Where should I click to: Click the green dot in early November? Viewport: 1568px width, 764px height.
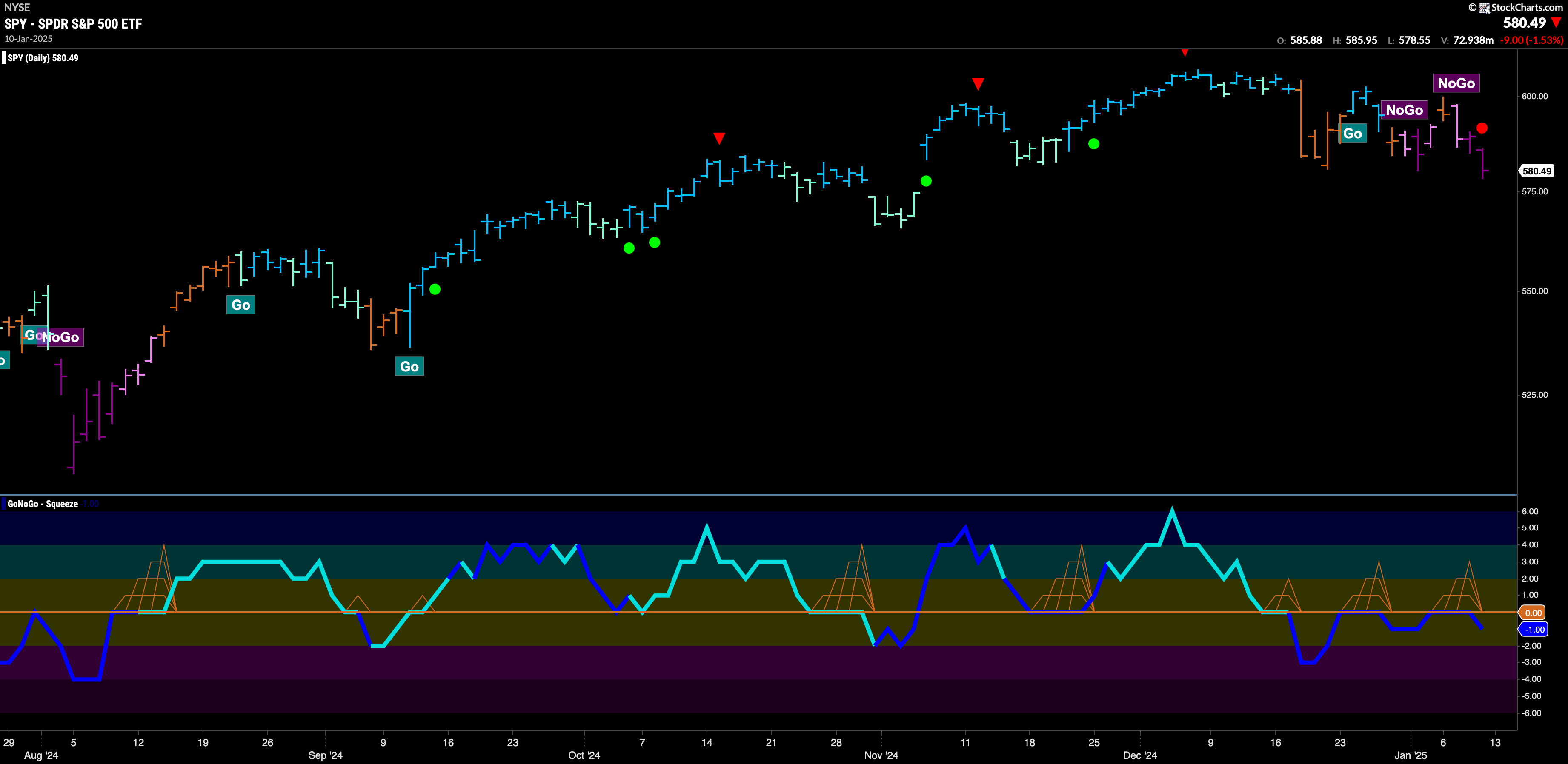point(926,181)
